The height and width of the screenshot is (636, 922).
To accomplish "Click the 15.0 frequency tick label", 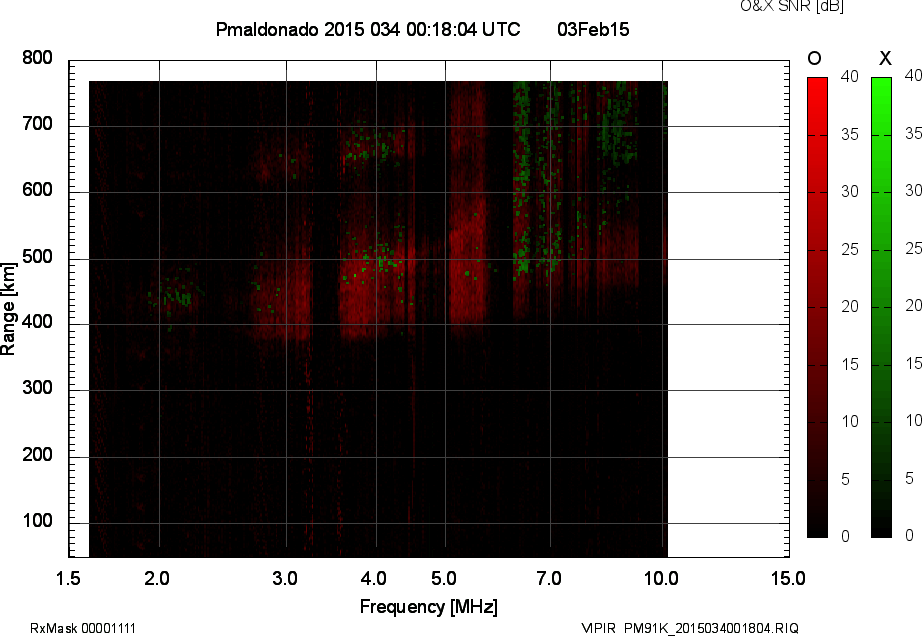I will (x=788, y=578).
